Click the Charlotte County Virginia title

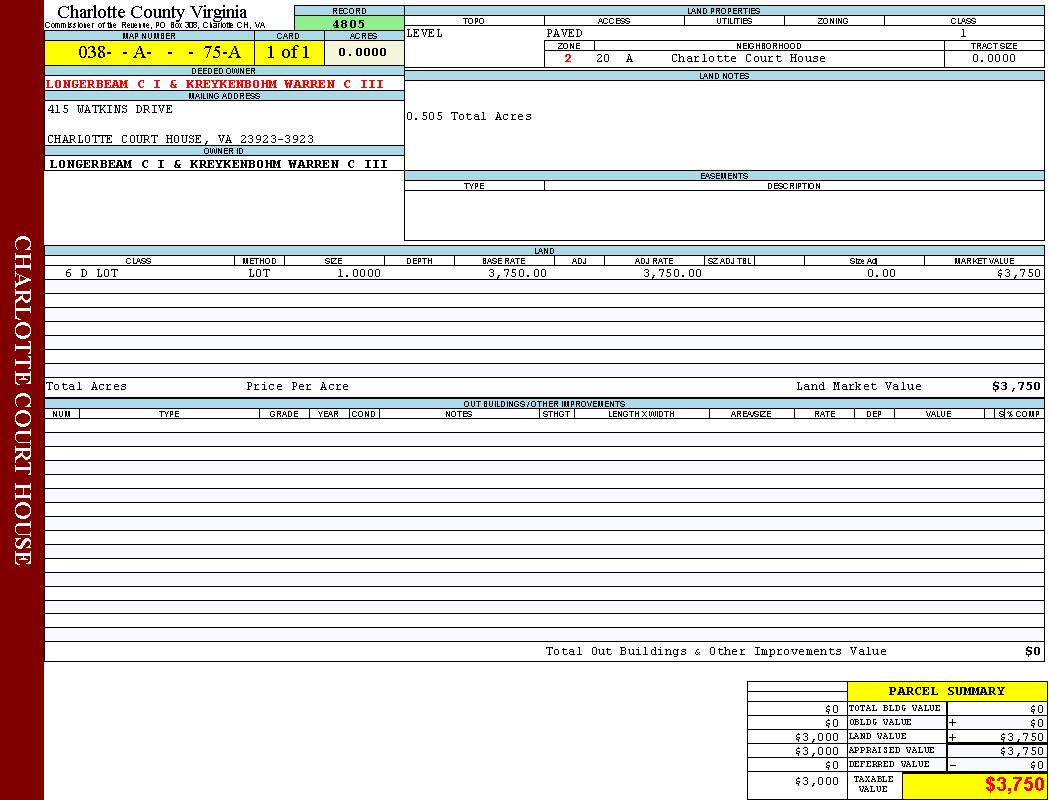pyautogui.click(x=152, y=12)
